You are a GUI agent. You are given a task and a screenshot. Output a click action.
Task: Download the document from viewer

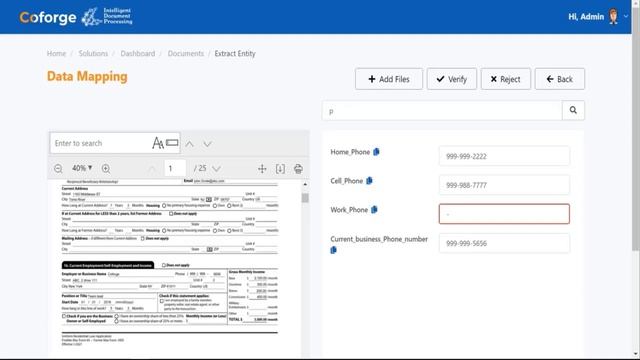click(280, 169)
